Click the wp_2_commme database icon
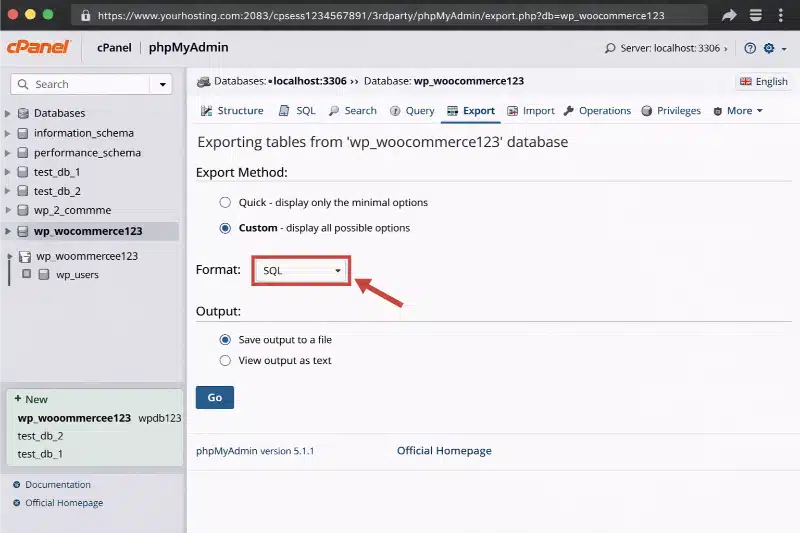The width and height of the screenshot is (800, 533). click(22, 210)
